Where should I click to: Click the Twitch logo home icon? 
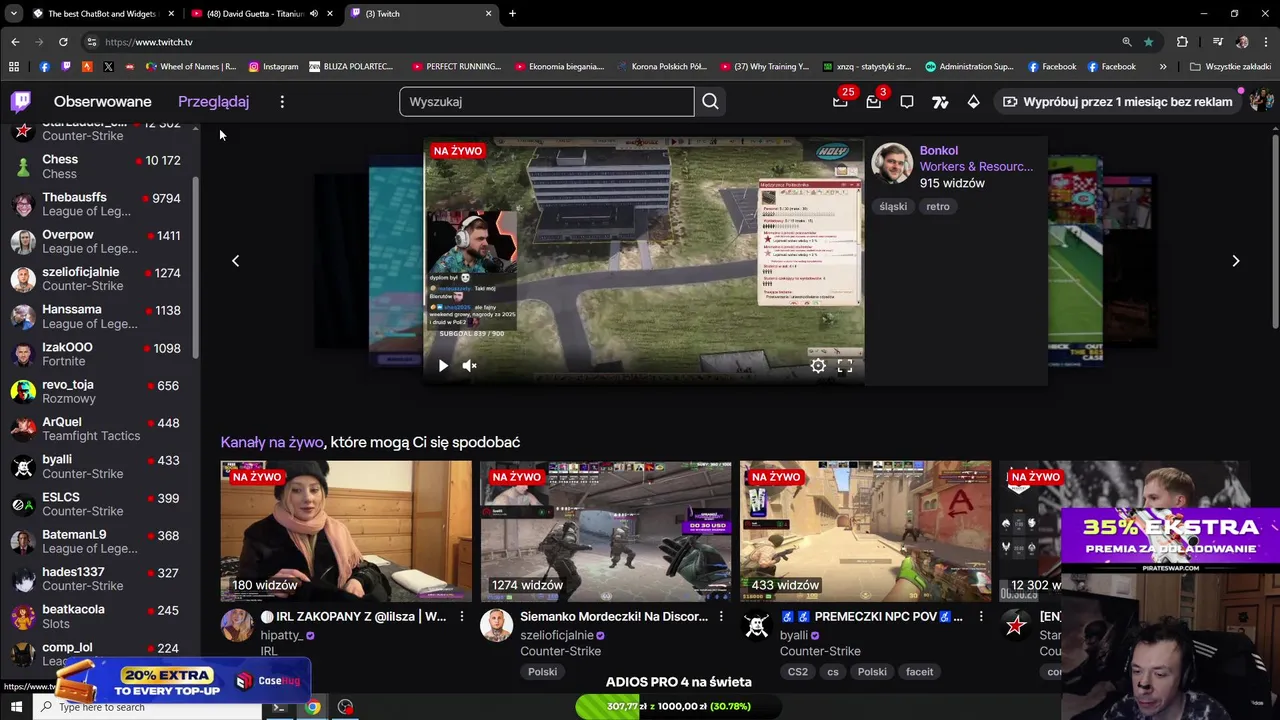click(21, 101)
